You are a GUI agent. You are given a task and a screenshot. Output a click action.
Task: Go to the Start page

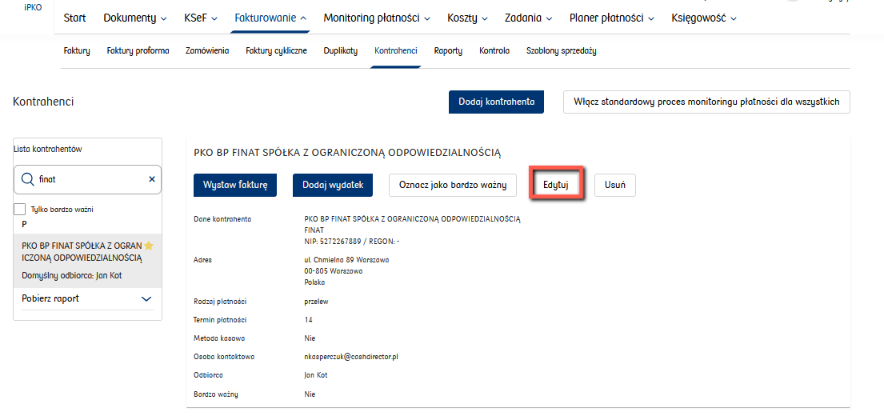[75, 18]
